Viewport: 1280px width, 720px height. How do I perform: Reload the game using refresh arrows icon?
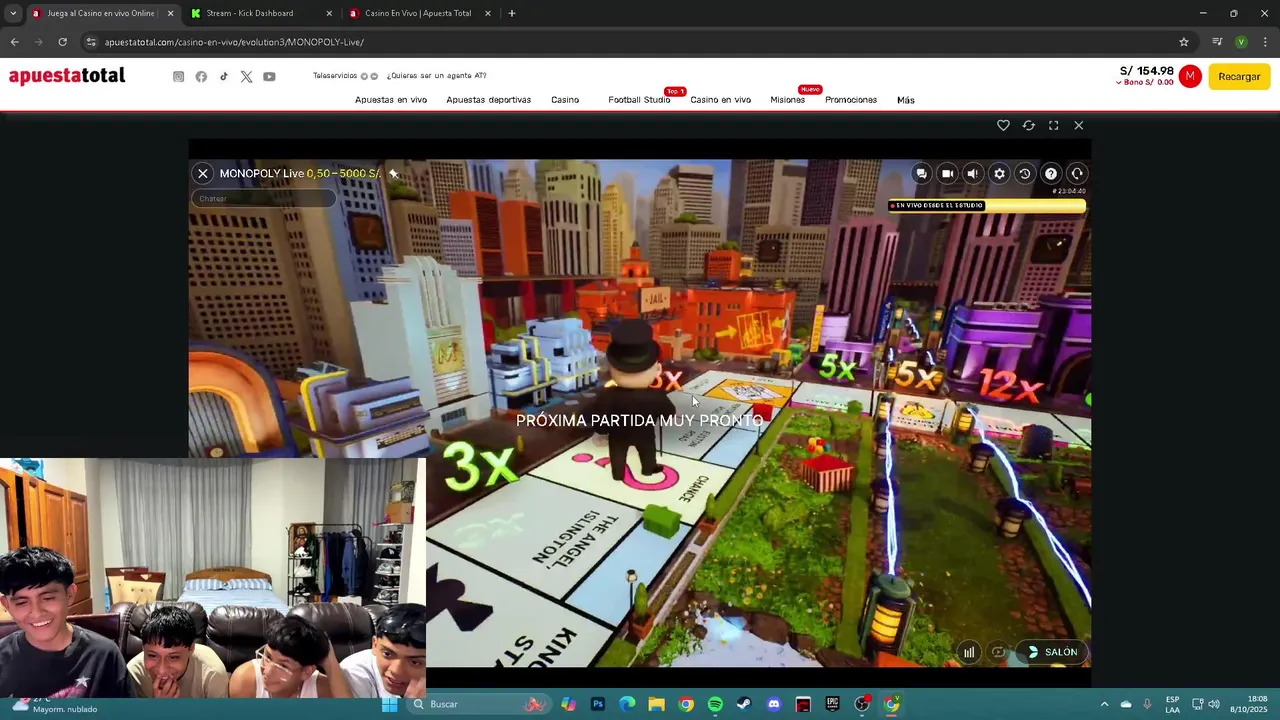coord(1028,125)
